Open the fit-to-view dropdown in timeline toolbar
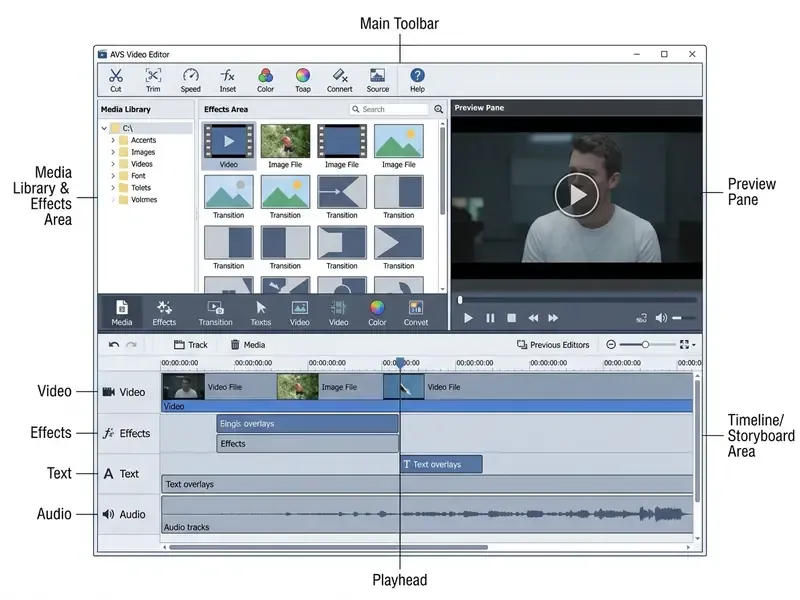800x600 pixels. [687, 344]
